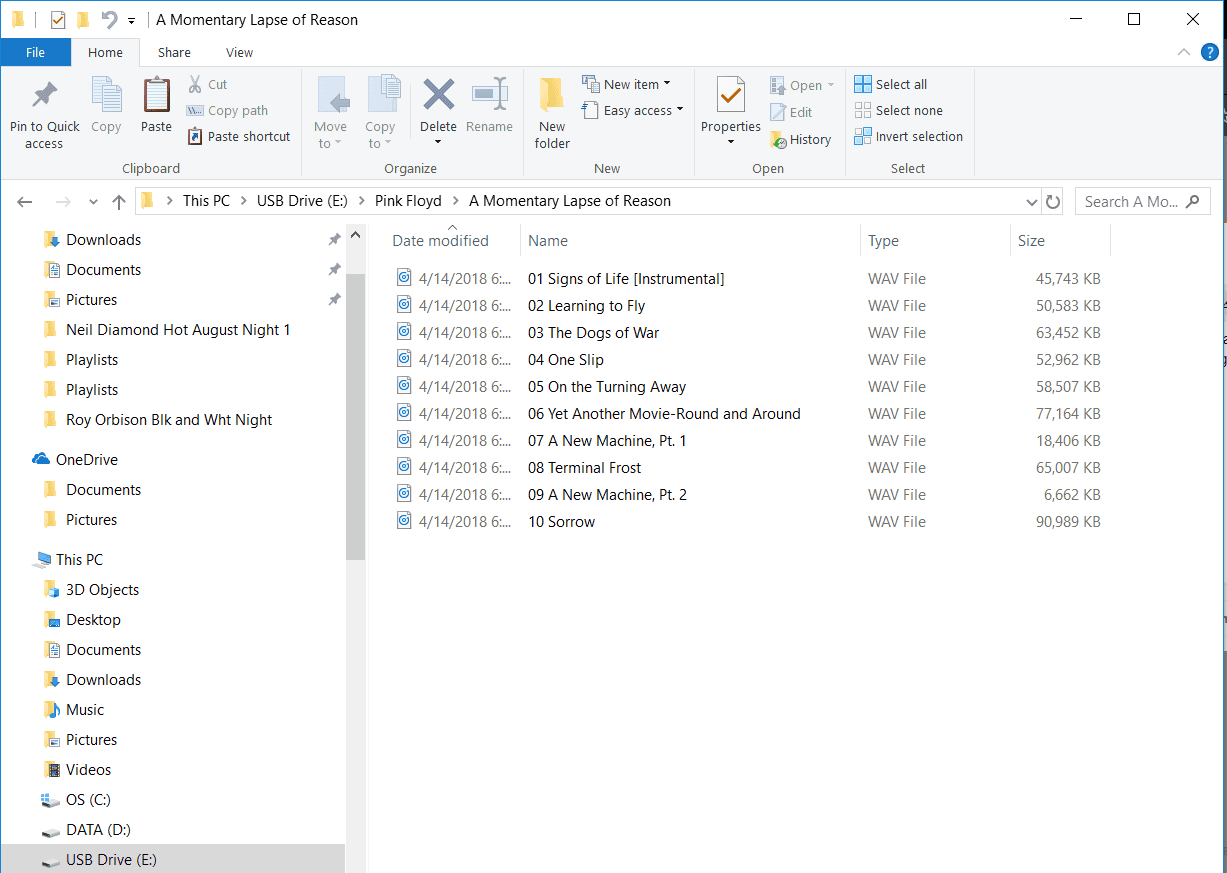
Task: Click Invert selection in the ribbon
Action: click(909, 136)
